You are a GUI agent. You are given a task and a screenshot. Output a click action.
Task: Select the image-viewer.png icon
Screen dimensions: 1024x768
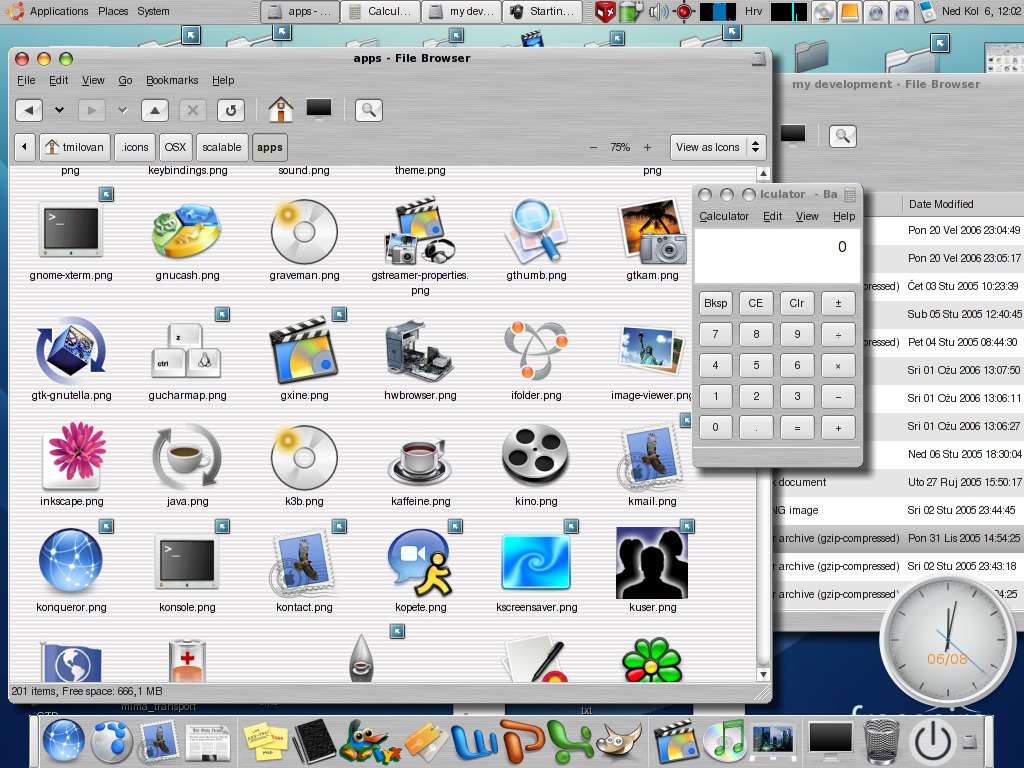tap(652, 349)
